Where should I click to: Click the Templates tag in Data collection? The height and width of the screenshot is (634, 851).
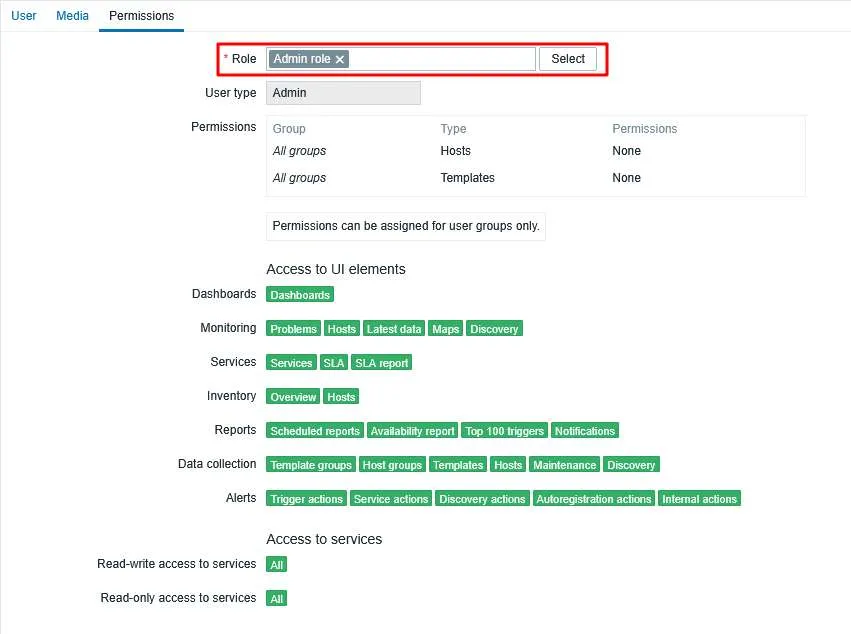tap(458, 465)
